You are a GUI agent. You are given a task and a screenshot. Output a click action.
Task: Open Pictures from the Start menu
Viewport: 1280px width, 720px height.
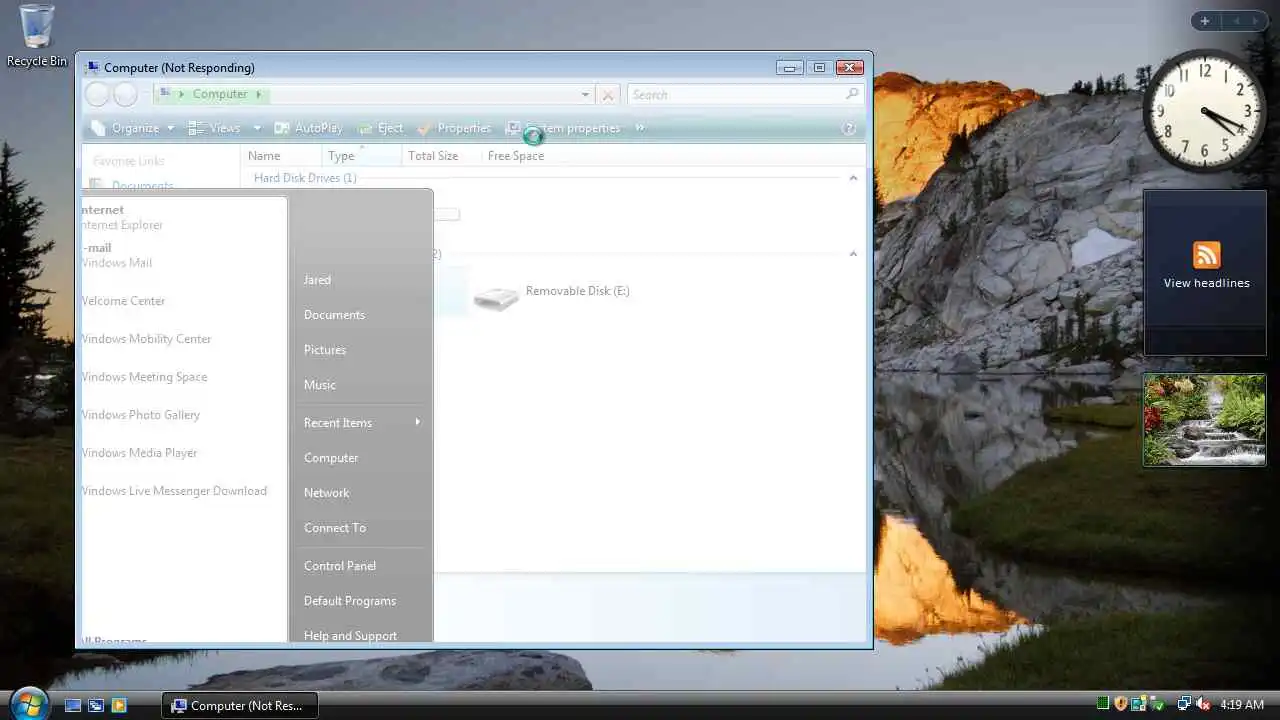(x=325, y=350)
